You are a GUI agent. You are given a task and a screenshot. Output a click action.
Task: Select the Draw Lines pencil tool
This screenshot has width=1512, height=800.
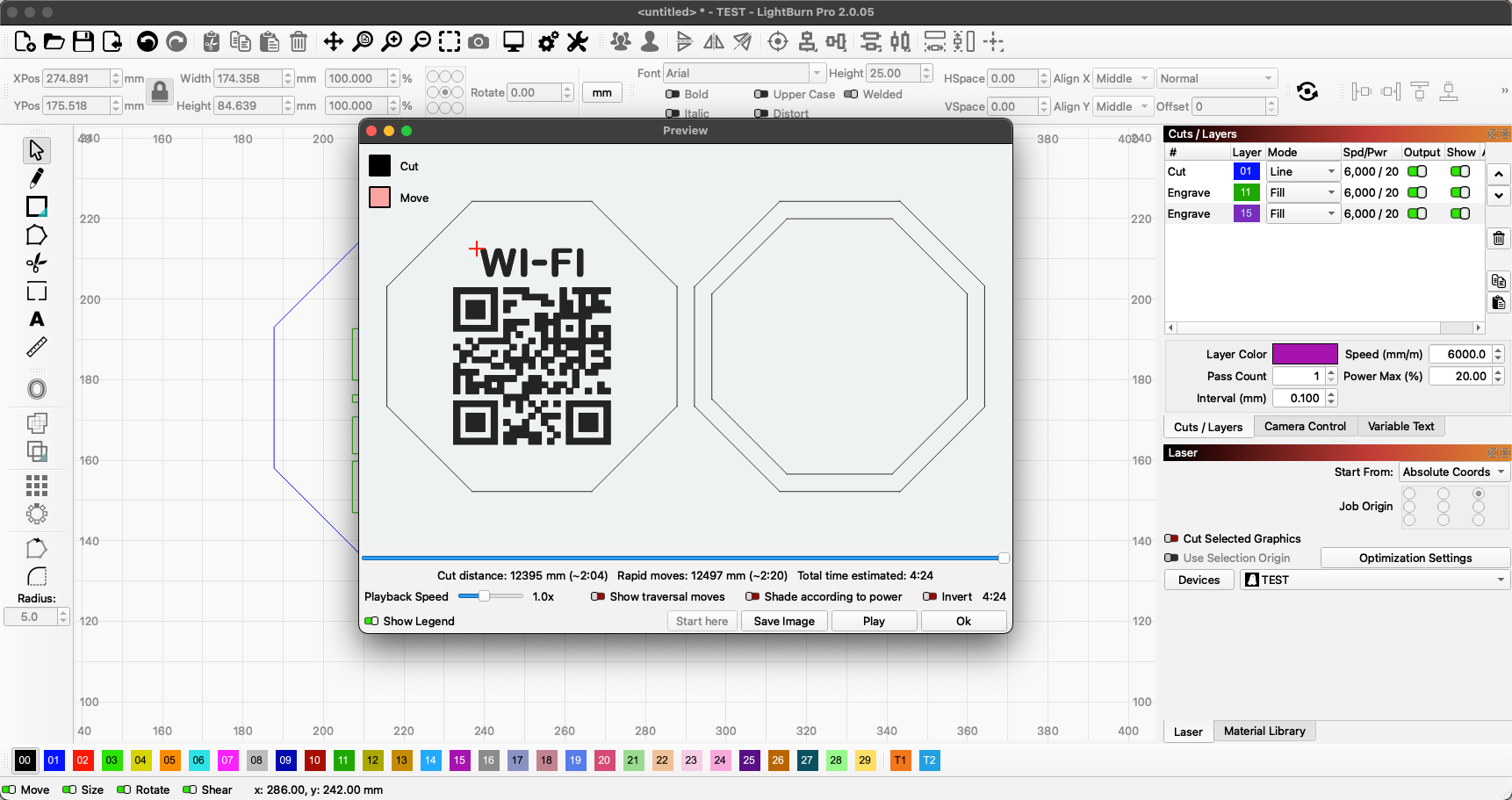click(x=36, y=178)
